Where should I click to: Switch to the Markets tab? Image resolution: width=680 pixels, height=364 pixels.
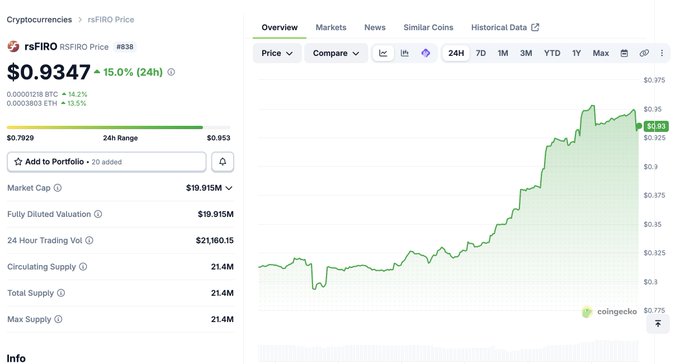331,27
